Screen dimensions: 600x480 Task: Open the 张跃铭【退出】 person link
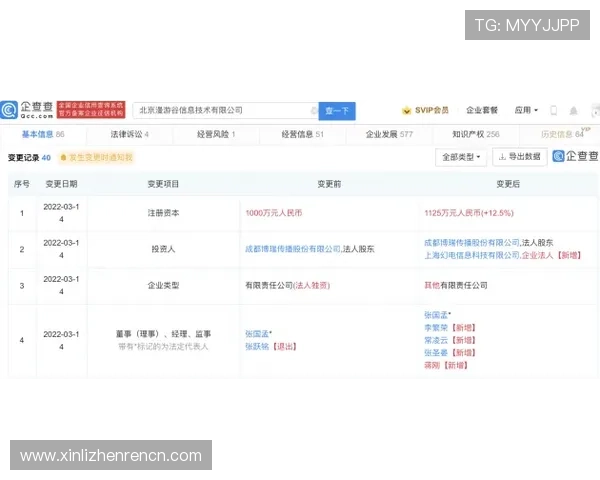pyautogui.click(x=271, y=346)
